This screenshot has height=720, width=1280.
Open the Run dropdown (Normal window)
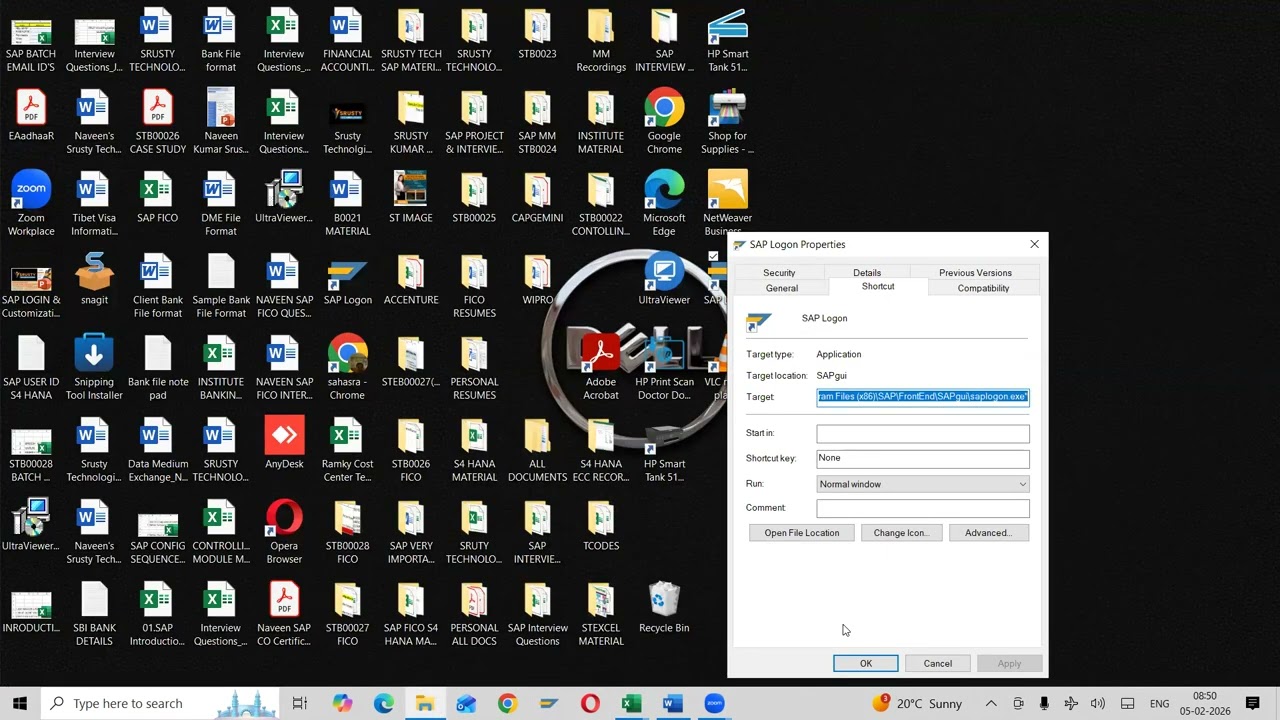click(x=923, y=484)
